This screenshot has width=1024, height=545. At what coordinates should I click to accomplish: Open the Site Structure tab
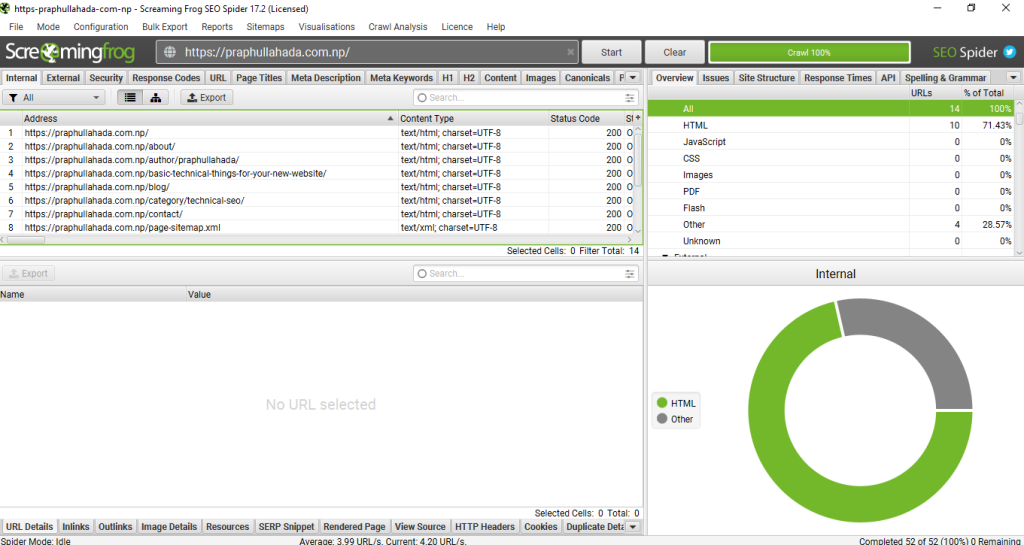[x=766, y=78]
